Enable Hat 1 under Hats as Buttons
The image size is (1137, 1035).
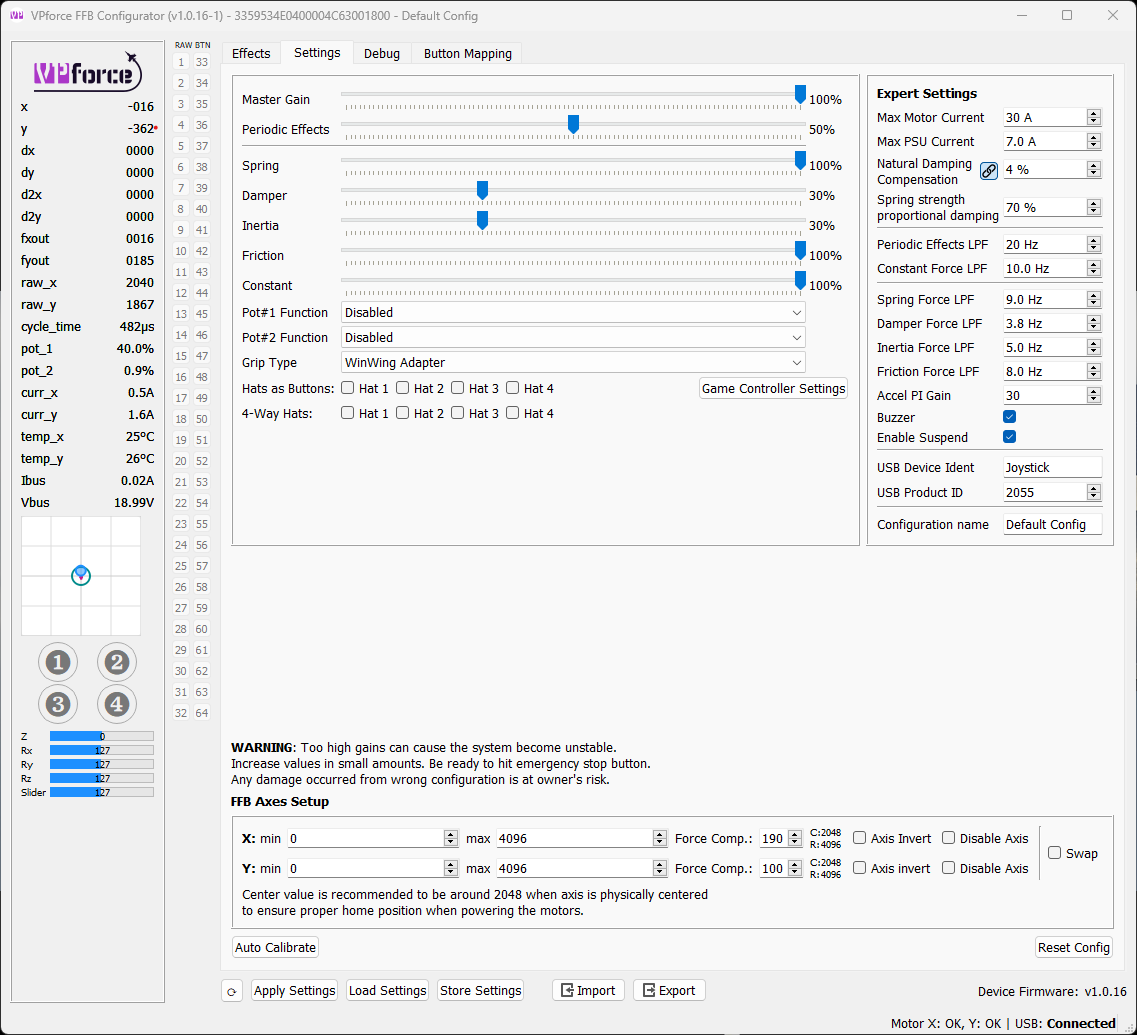point(349,388)
